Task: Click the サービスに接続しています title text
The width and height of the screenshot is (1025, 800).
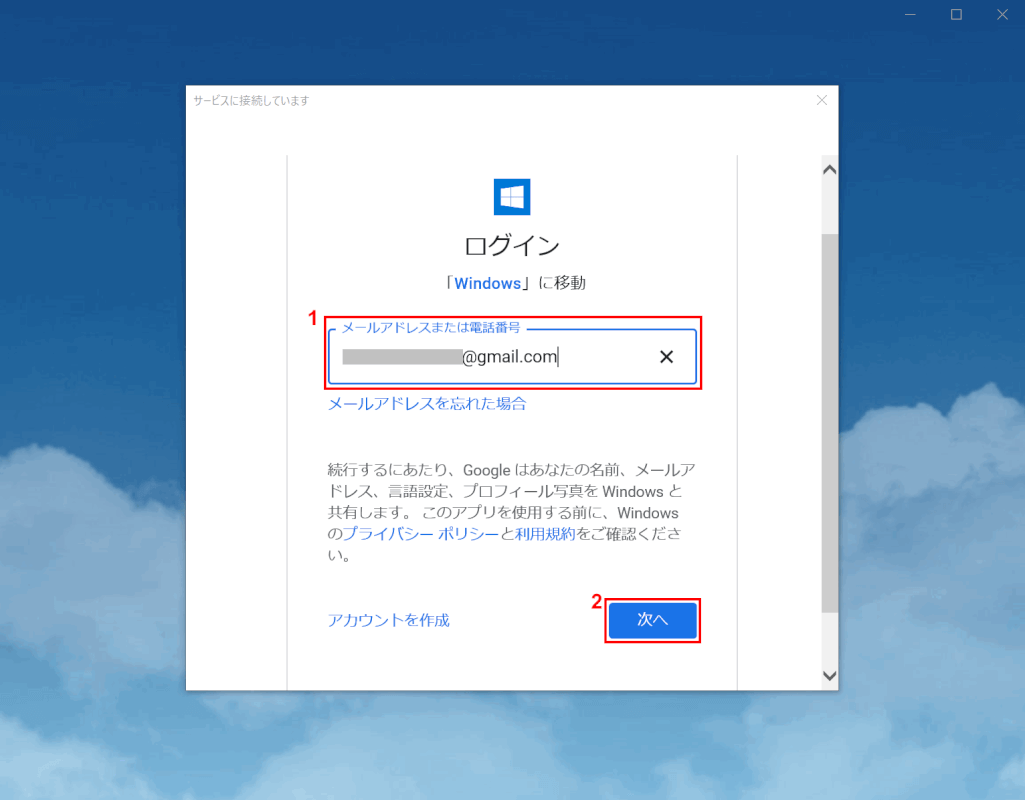Action: coord(251,101)
